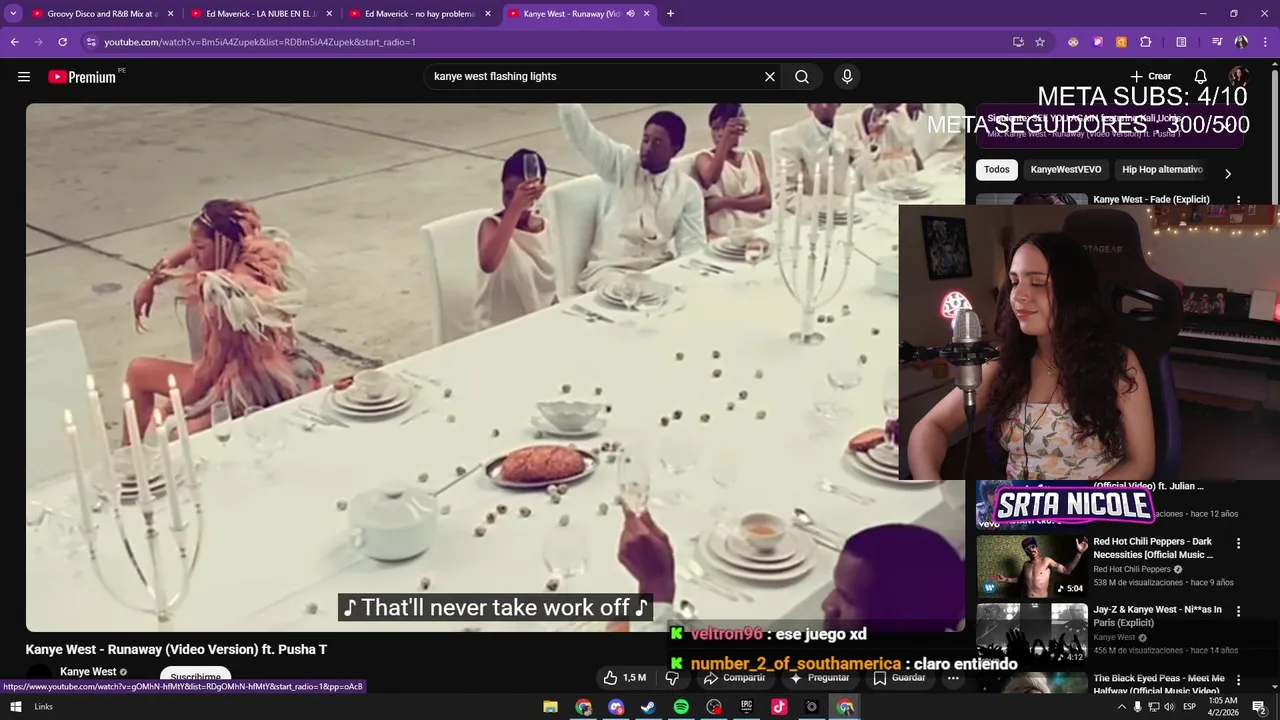Open Black Eyed Peas - Meet Me Halfway title
The image size is (1280, 720).
[x=1159, y=685]
